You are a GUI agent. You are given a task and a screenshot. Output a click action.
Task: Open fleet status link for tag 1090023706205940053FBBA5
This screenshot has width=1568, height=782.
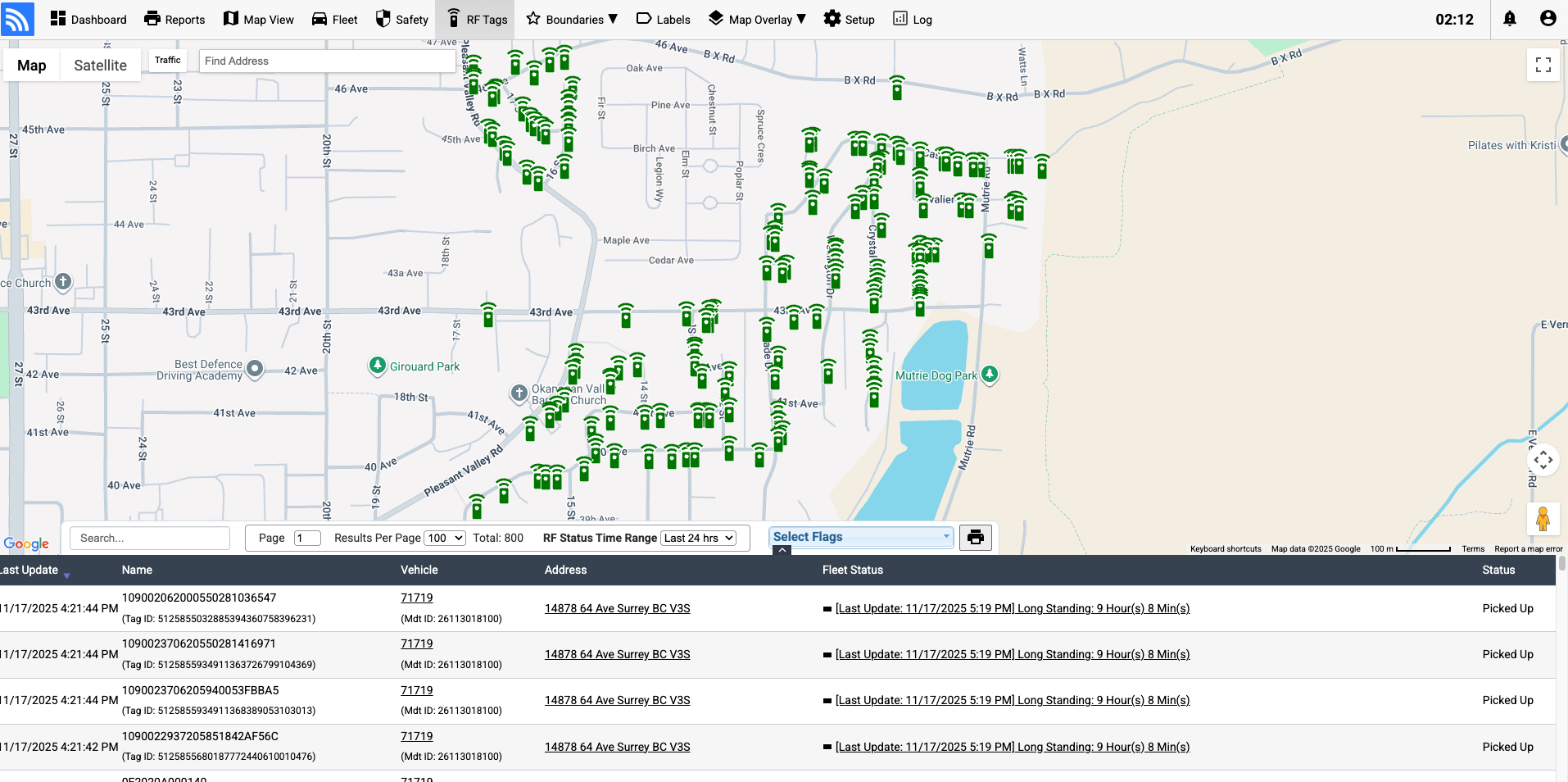(1013, 700)
